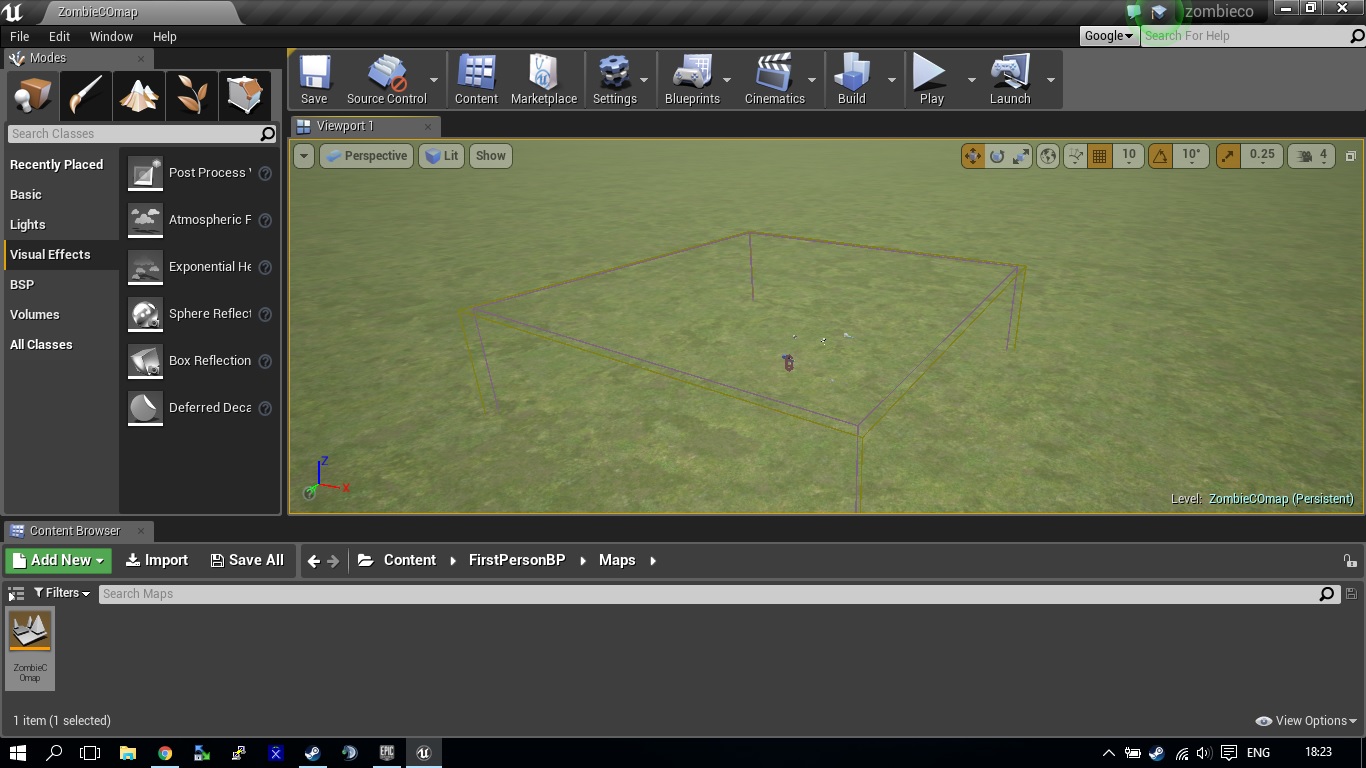Image resolution: width=1366 pixels, height=768 pixels.
Task: Open the scale snap 0.25 dropdown
Action: click(x=1262, y=156)
